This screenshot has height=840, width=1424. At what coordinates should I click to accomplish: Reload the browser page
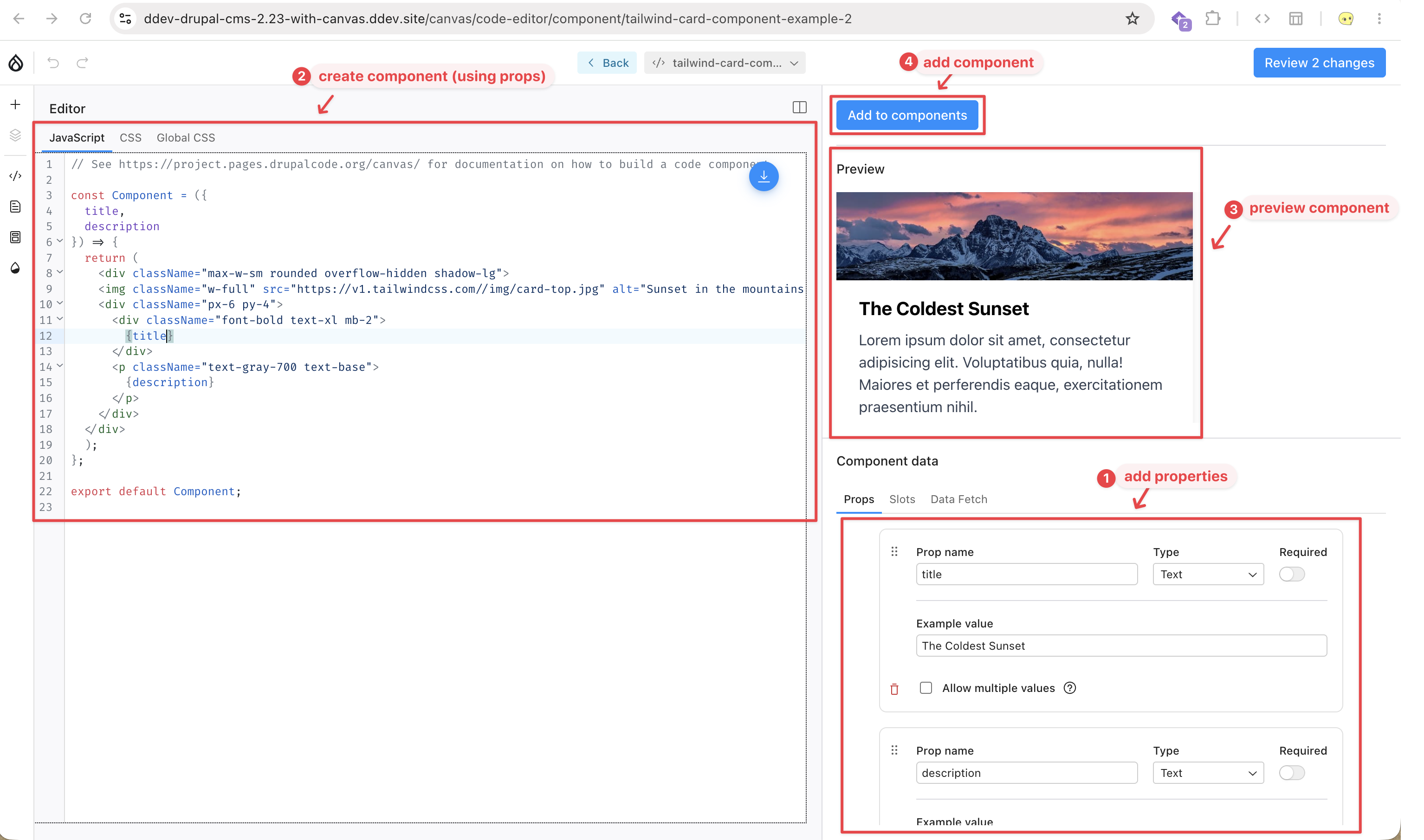pyautogui.click(x=85, y=19)
